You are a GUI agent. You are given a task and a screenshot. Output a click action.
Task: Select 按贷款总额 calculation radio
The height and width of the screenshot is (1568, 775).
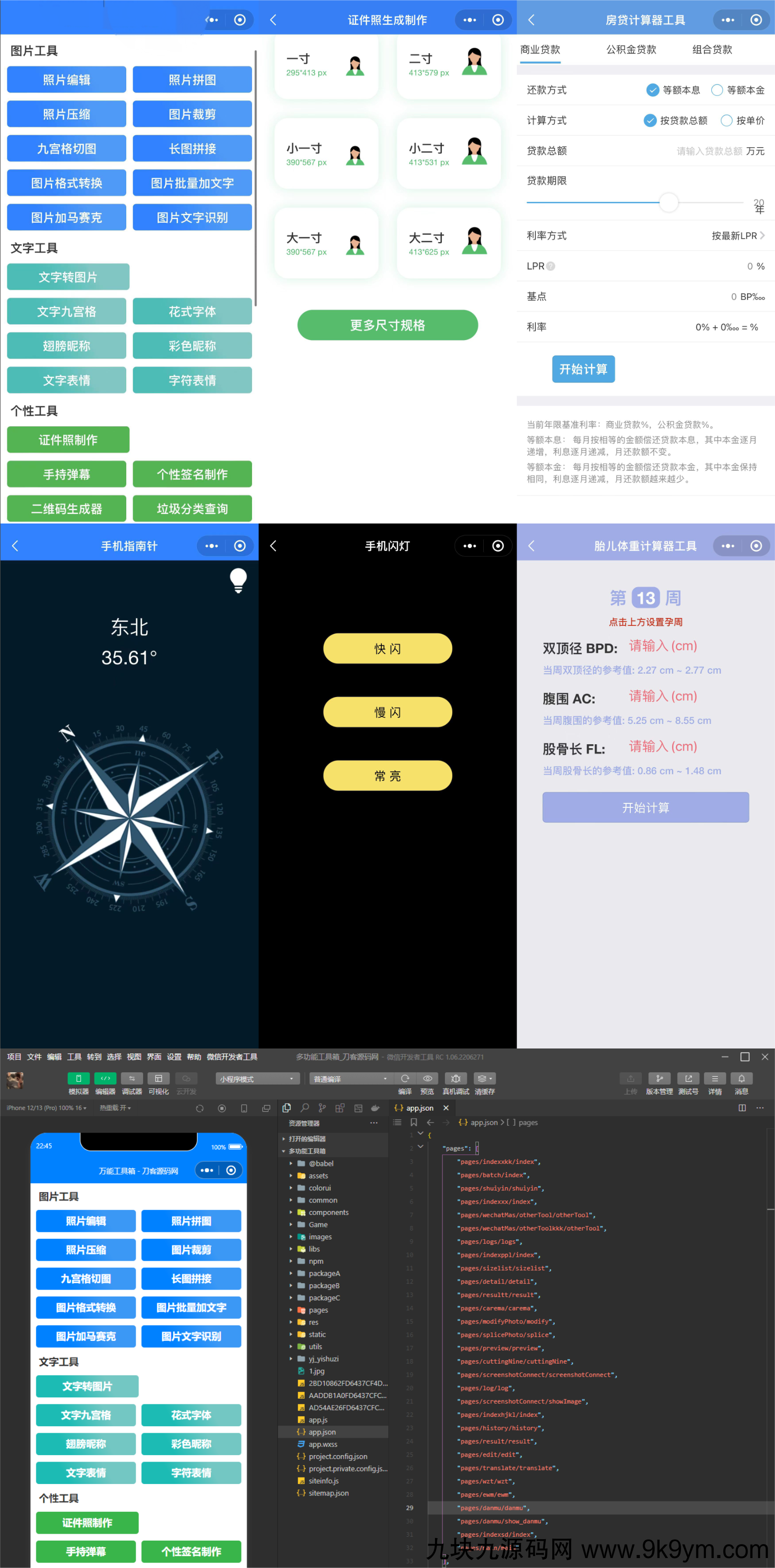650,120
